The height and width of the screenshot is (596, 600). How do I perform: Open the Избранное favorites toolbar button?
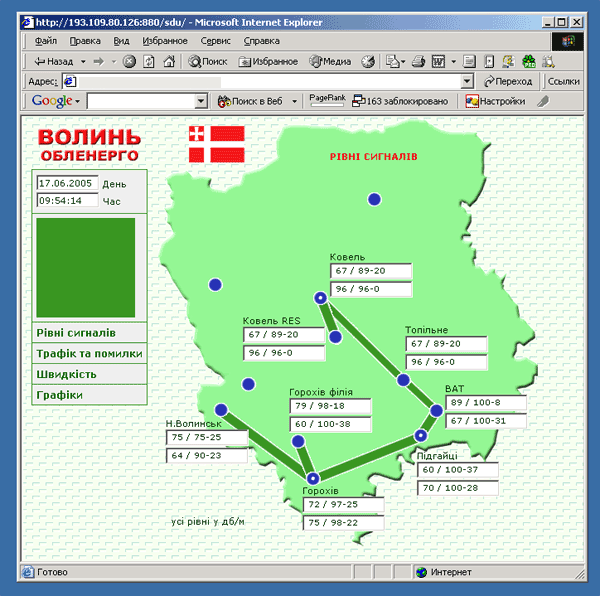(x=266, y=61)
